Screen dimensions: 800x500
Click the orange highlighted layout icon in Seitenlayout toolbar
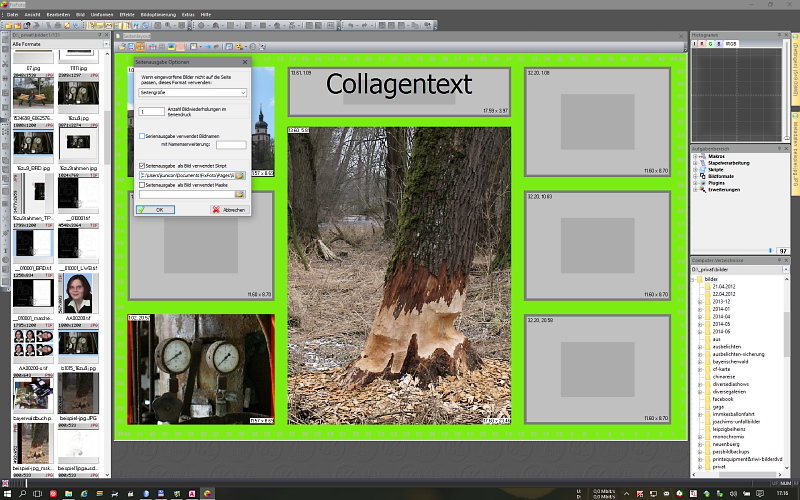140,46
